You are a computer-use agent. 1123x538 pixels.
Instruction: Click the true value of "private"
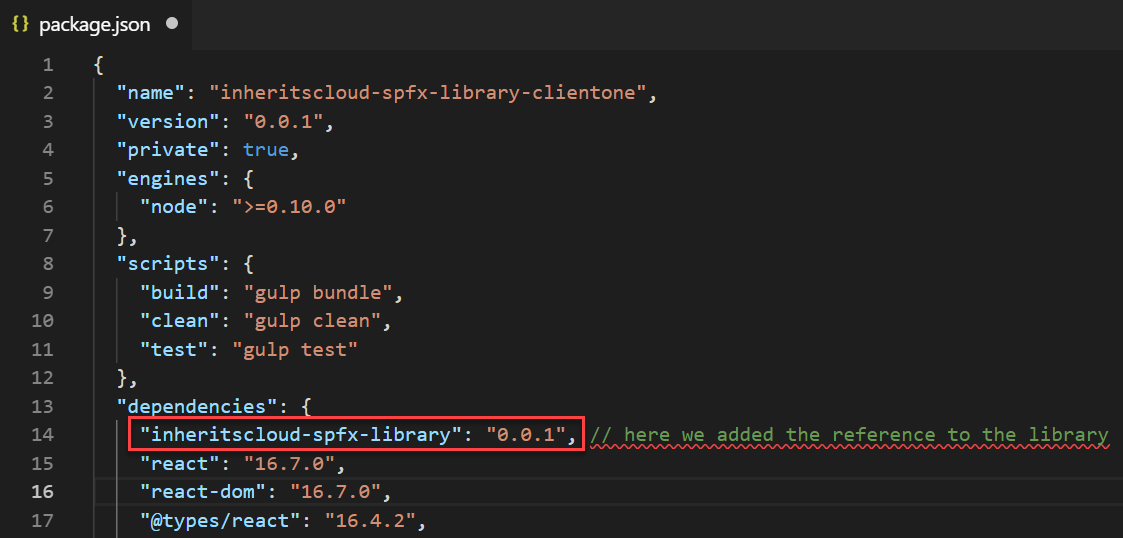266,150
